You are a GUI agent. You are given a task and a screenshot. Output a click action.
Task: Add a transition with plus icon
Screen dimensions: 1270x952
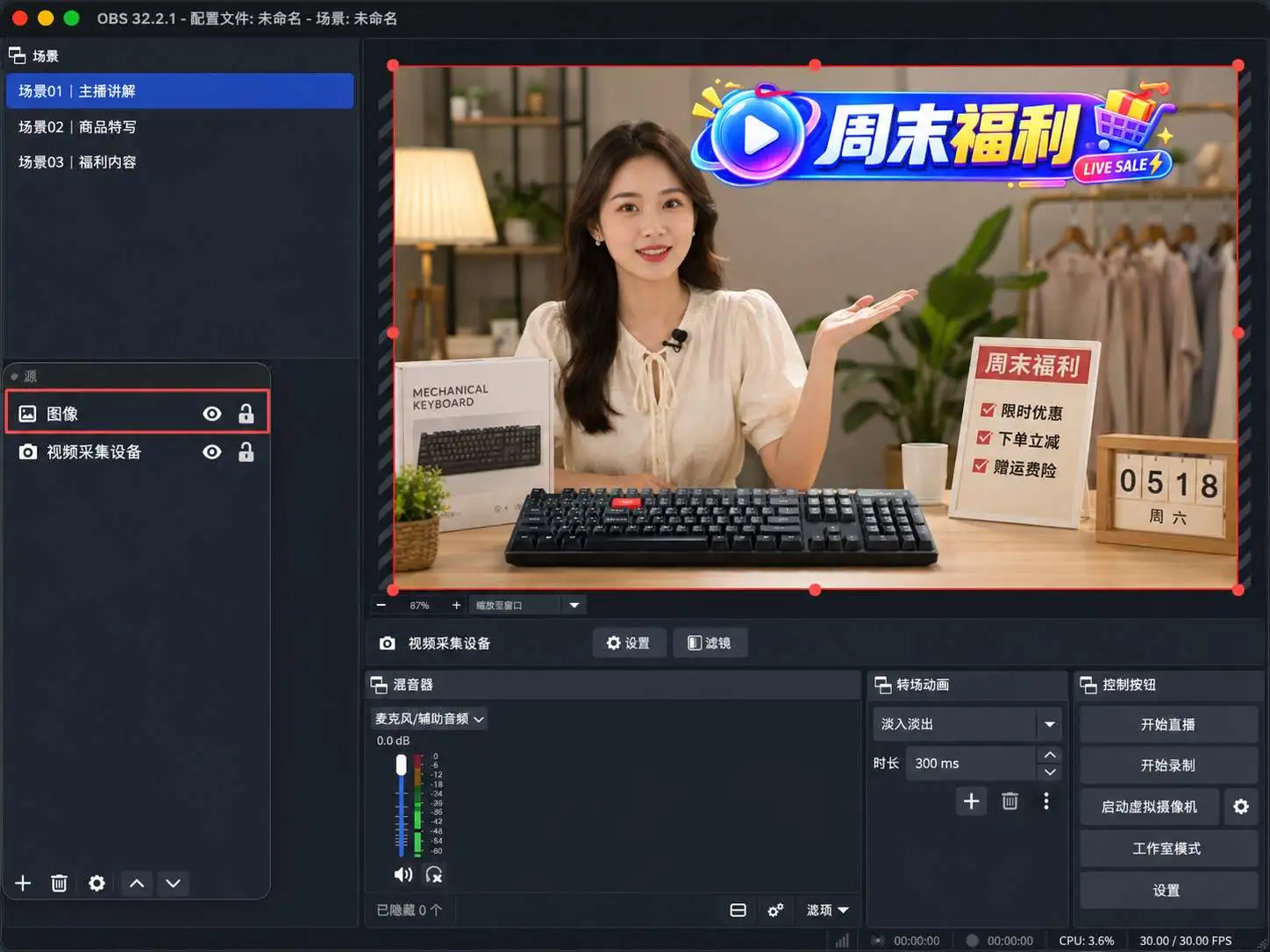point(972,801)
